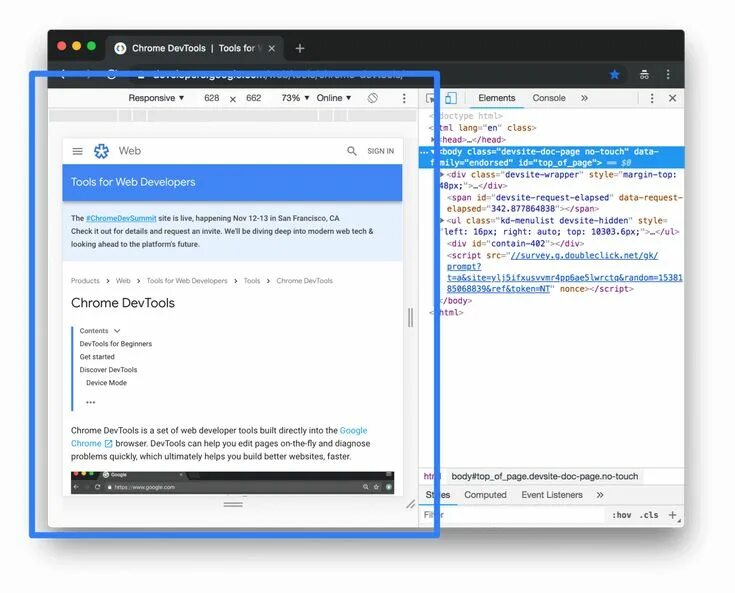Toggle the device toolbar icon
The width and height of the screenshot is (735, 593).
[x=450, y=98]
